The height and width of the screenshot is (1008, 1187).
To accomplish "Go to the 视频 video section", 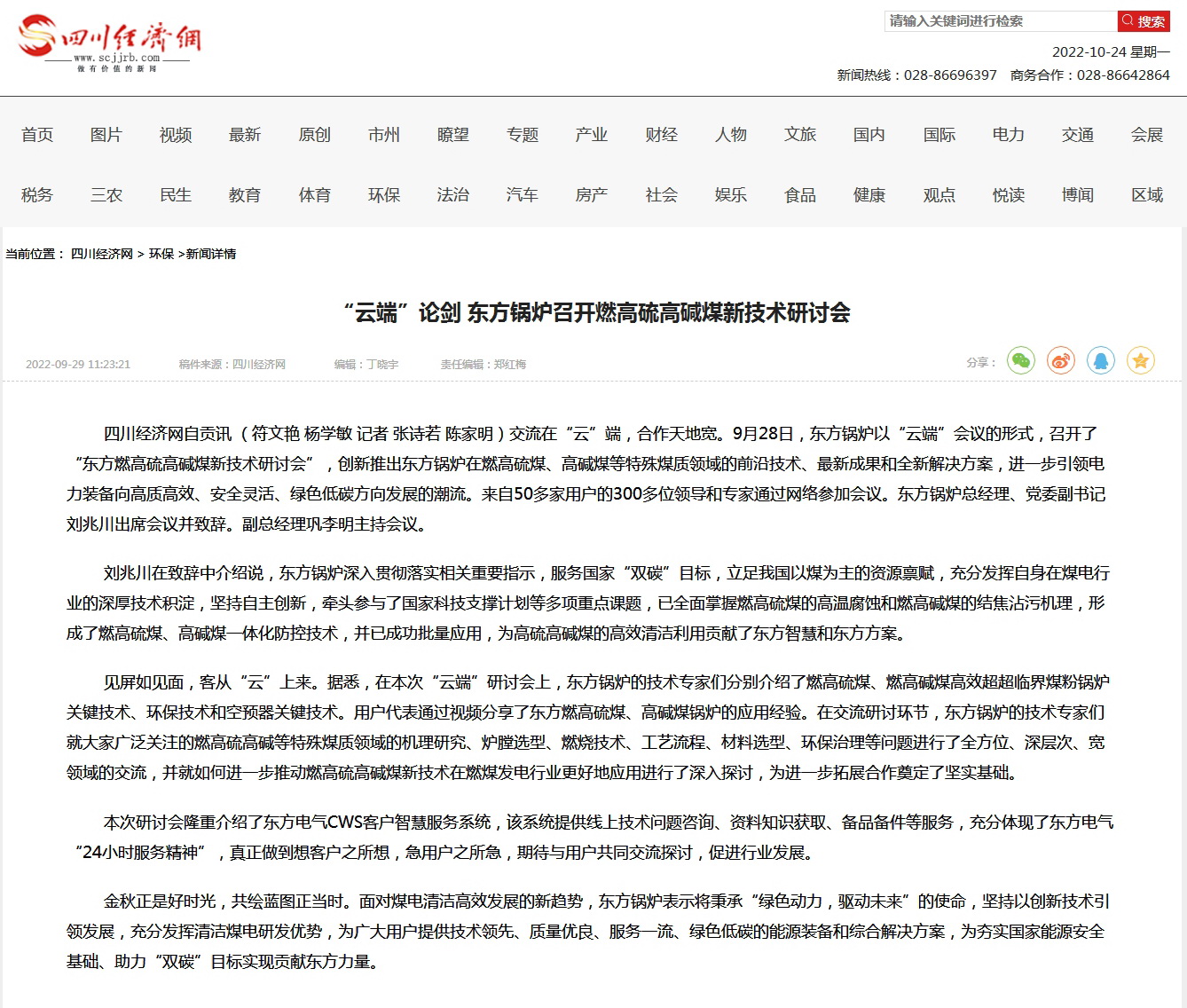I will pos(176,135).
